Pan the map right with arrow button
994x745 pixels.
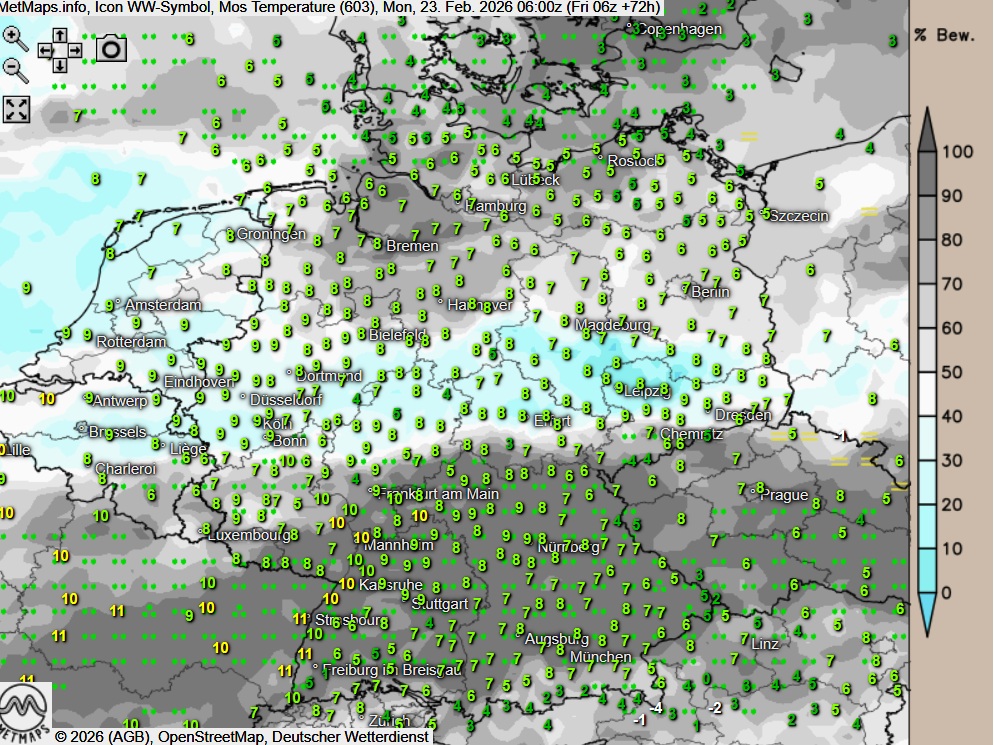tap(74, 50)
